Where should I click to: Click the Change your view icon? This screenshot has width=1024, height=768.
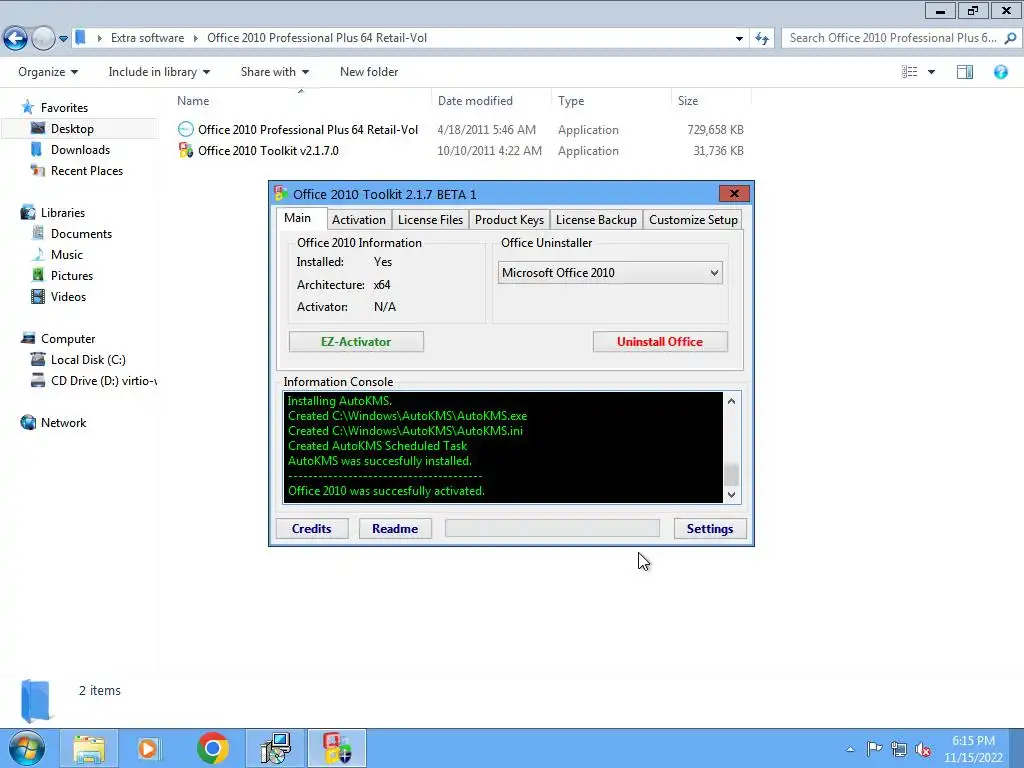point(910,72)
